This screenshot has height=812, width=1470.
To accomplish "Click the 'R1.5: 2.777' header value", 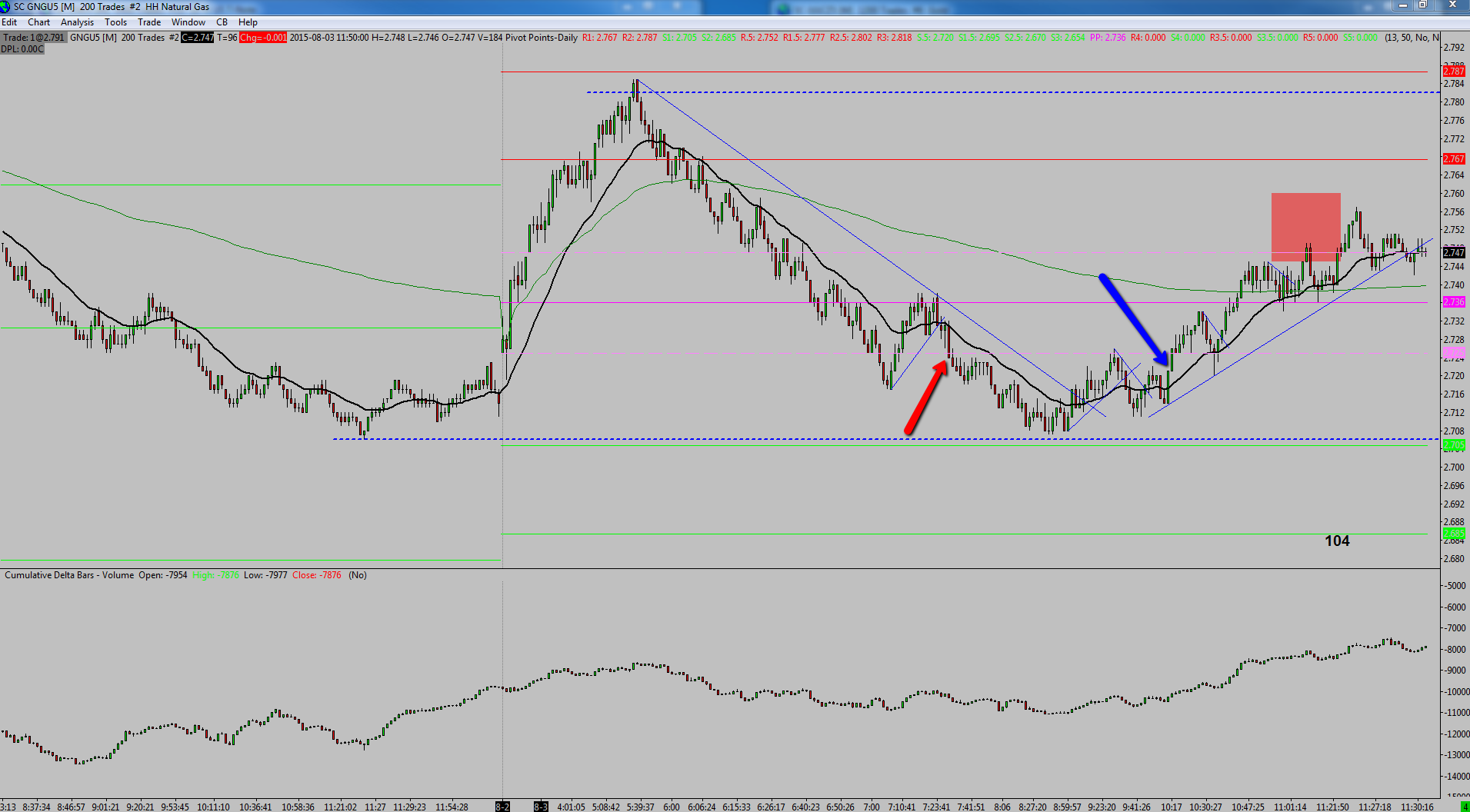I will 804,38.
